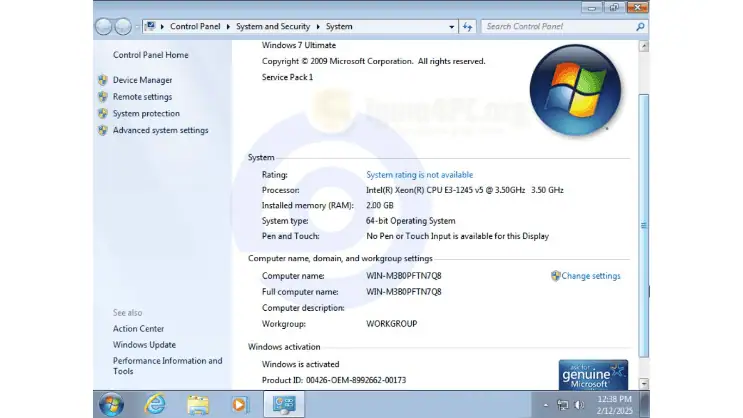Select System and Security in the breadcrumb
743x418 pixels.
[x=274, y=27]
